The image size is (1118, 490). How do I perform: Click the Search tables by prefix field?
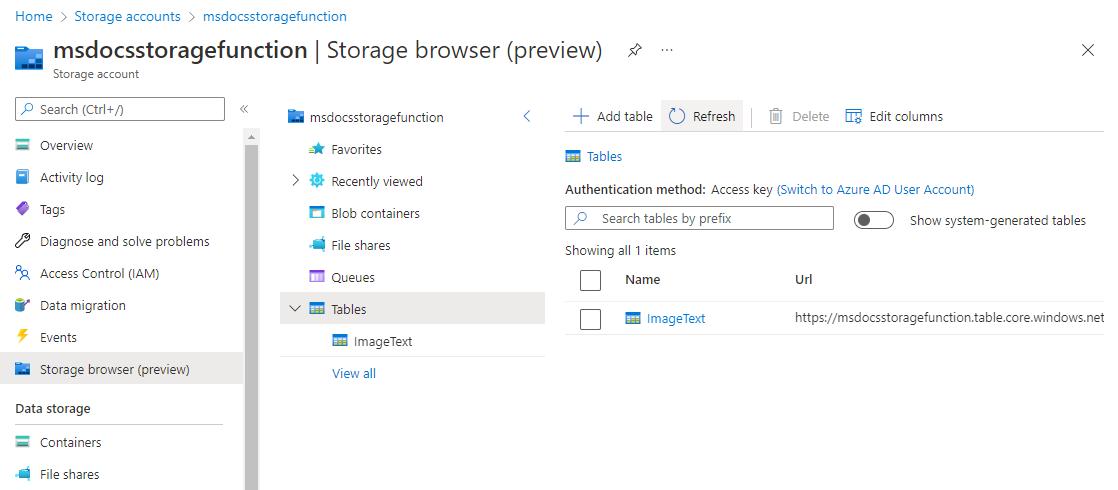710,218
